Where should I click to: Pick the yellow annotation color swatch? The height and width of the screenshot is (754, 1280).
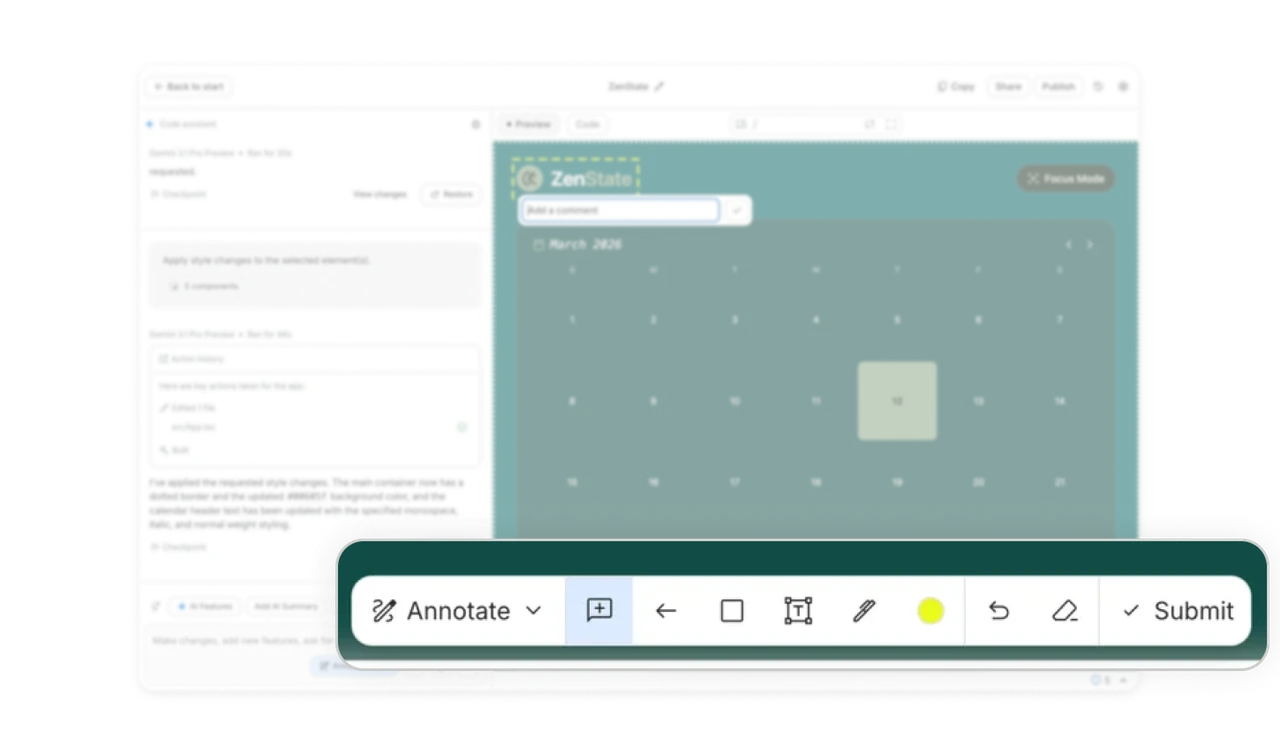point(931,608)
